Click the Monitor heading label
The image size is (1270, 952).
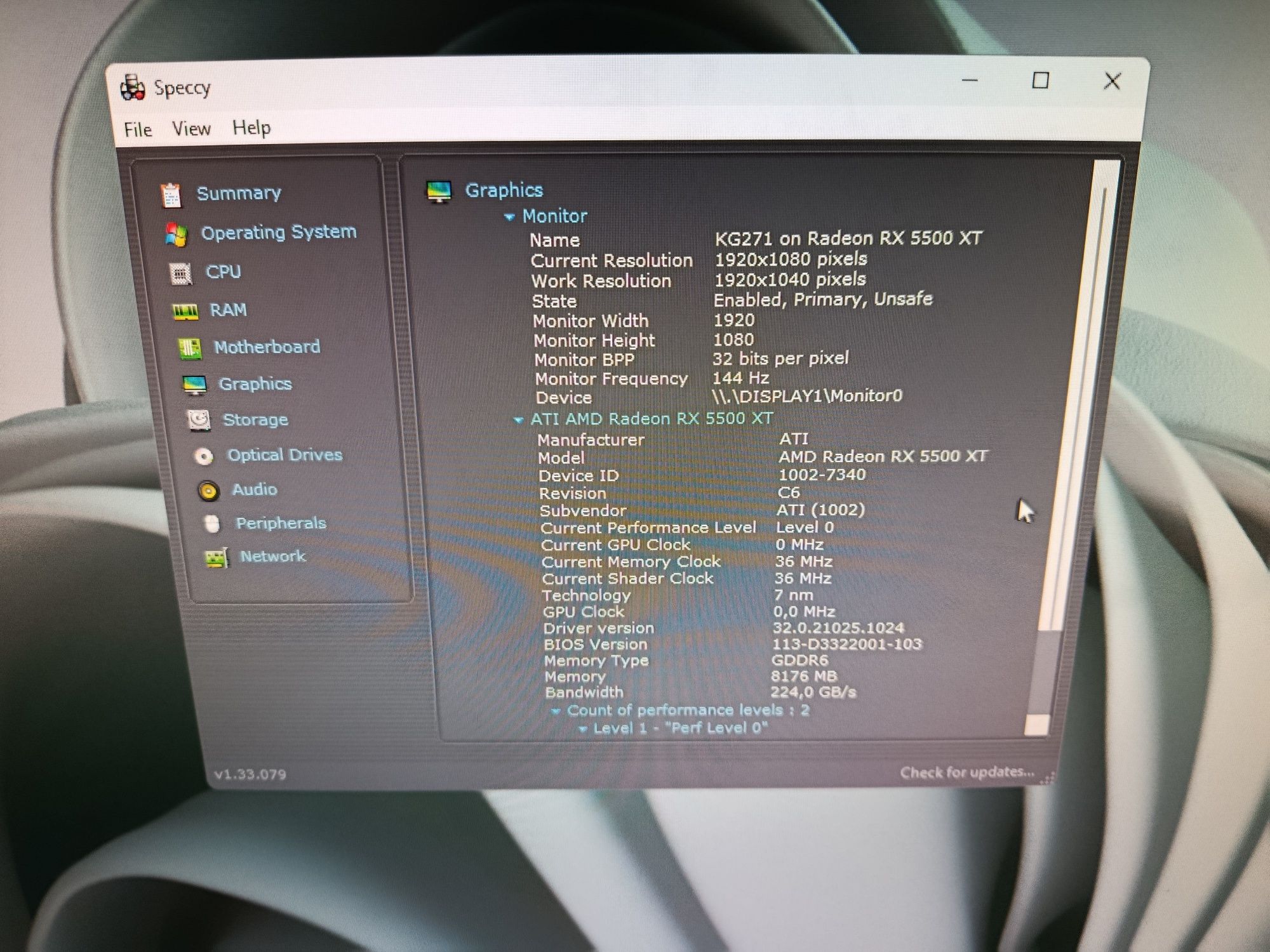pos(555,216)
